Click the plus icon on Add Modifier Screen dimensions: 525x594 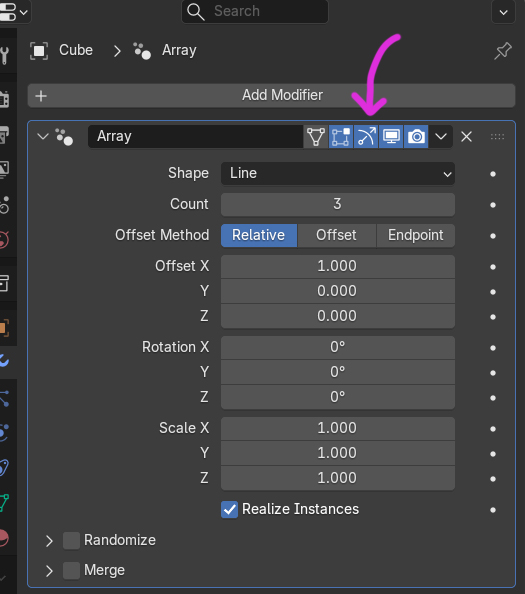tap(41, 96)
